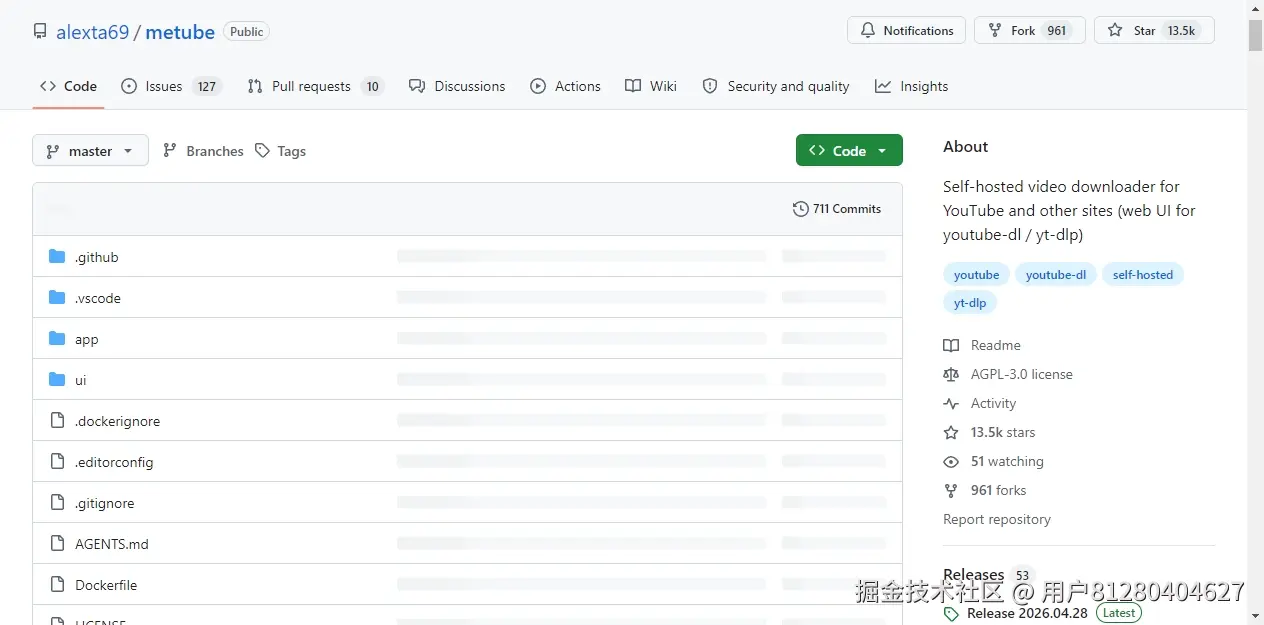Click the file icon for .editorconfig

pyautogui.click(x=57, y=462)
